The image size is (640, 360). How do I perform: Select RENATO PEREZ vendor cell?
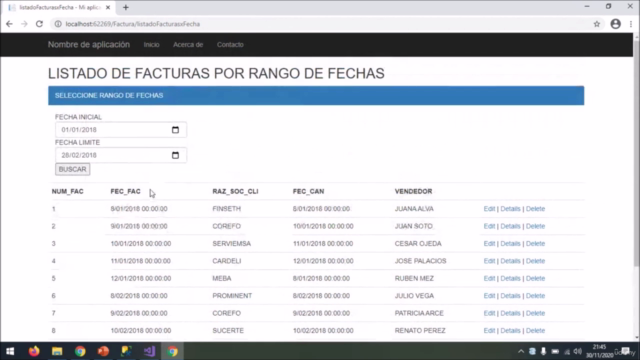[x=420, y=331]
